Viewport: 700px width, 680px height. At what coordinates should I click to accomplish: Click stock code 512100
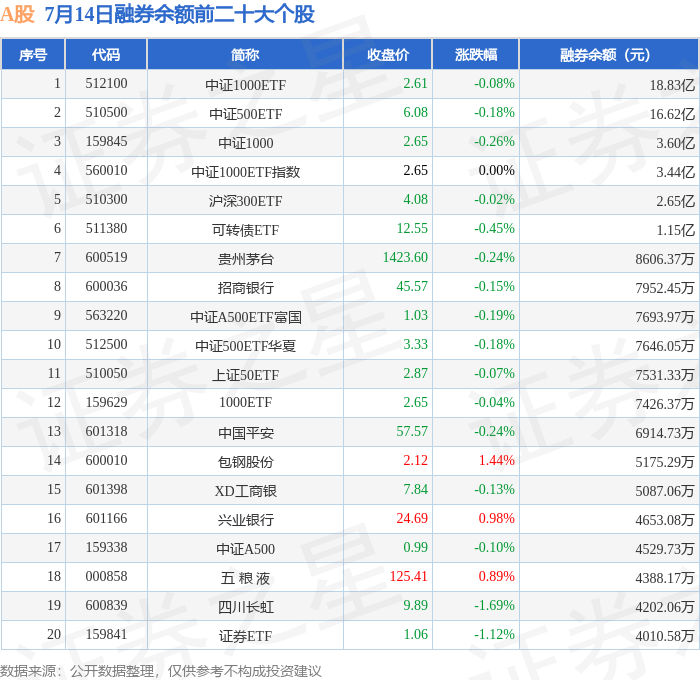(106, 83)
